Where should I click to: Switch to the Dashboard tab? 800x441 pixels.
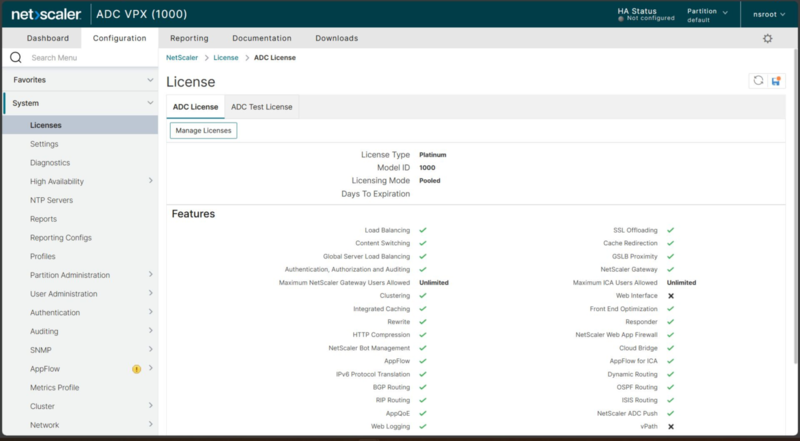click(47, 38)
